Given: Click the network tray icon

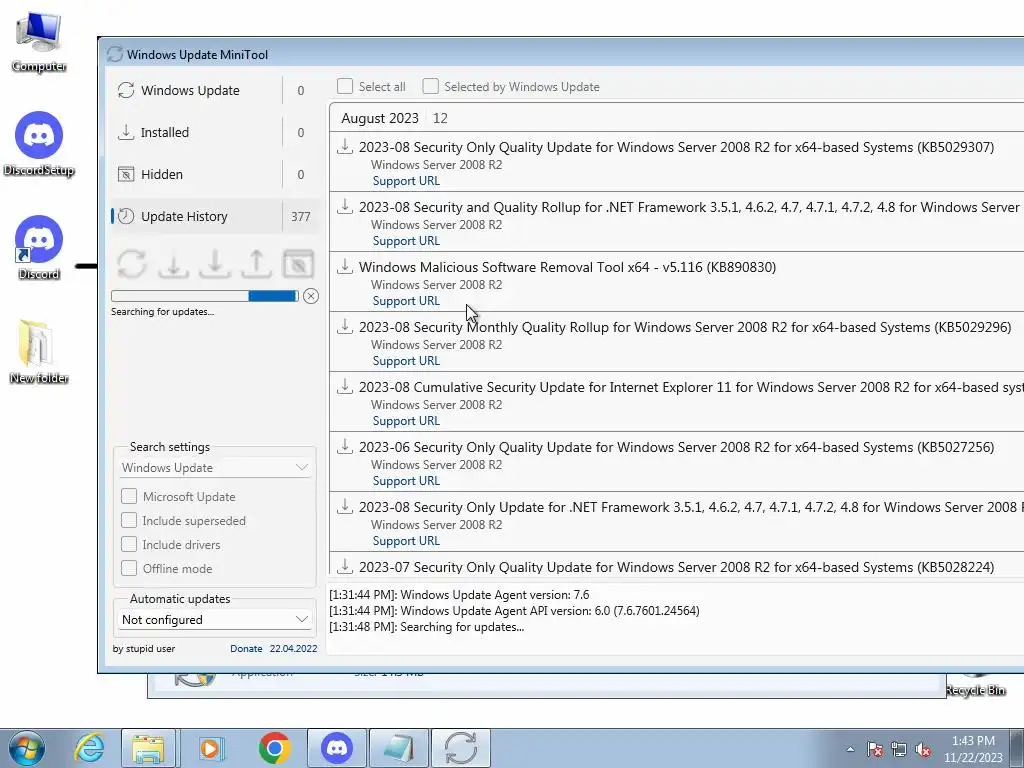Looking at the screenshot, I should coord(899,749).
